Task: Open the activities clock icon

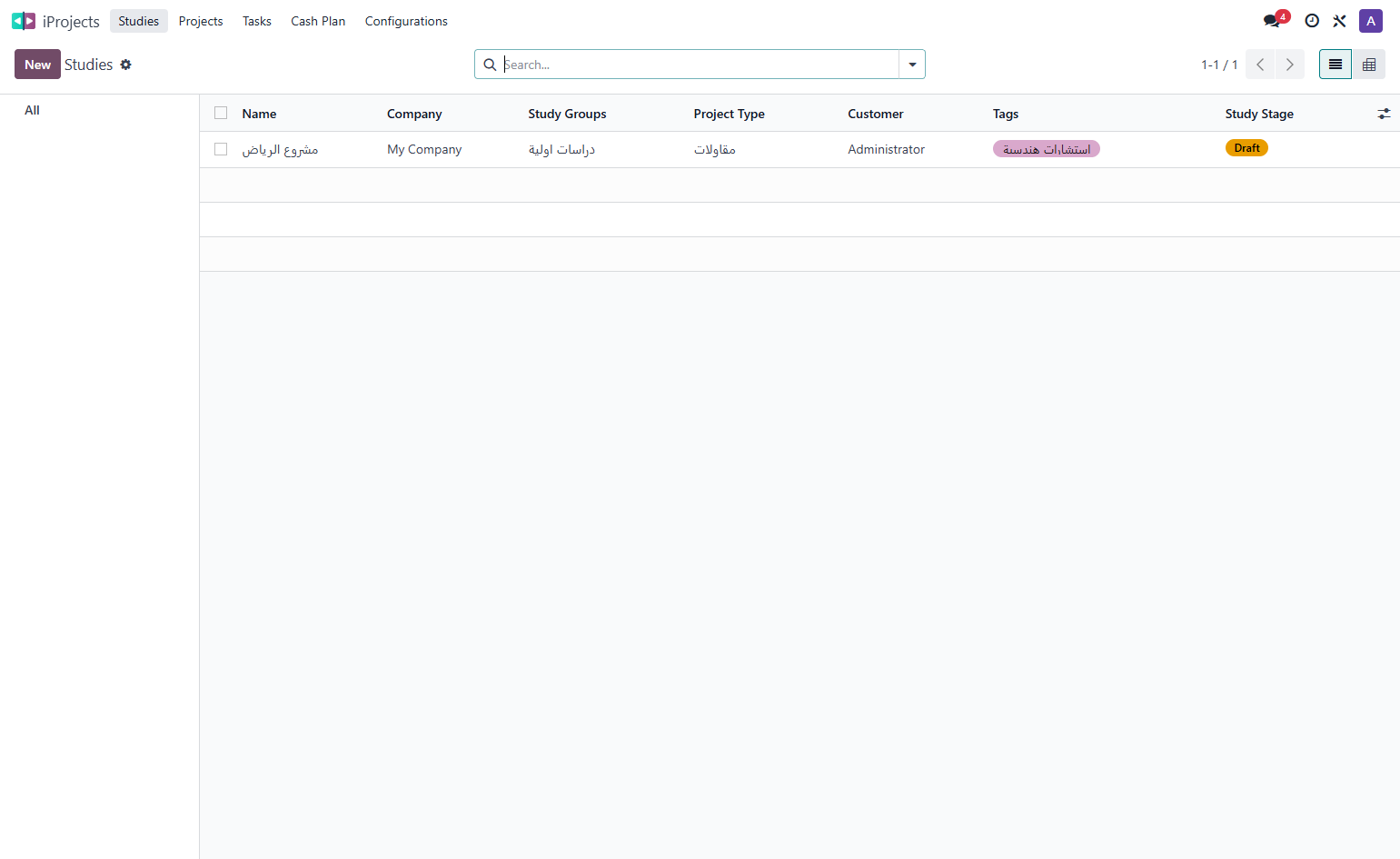Action: pyautogui.click(x=1312, y=21)
